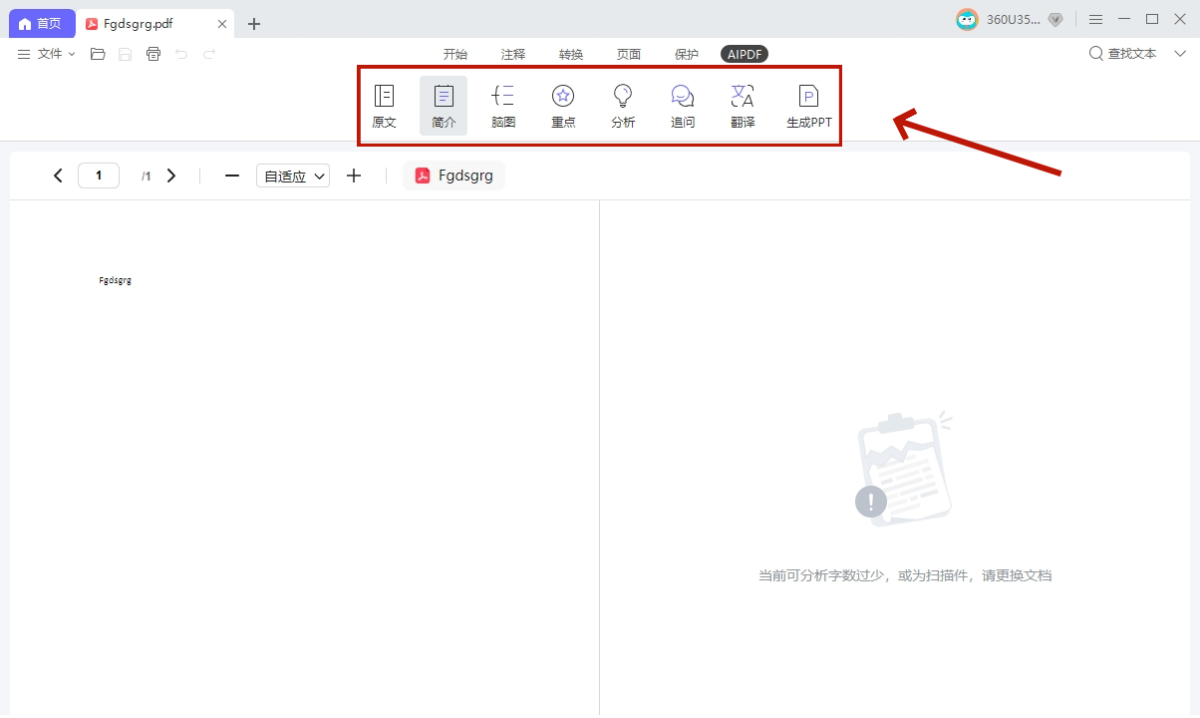Click the 360U35... account name
The width and height of the screenshot is (1200, 718).
coord(1013,19)
